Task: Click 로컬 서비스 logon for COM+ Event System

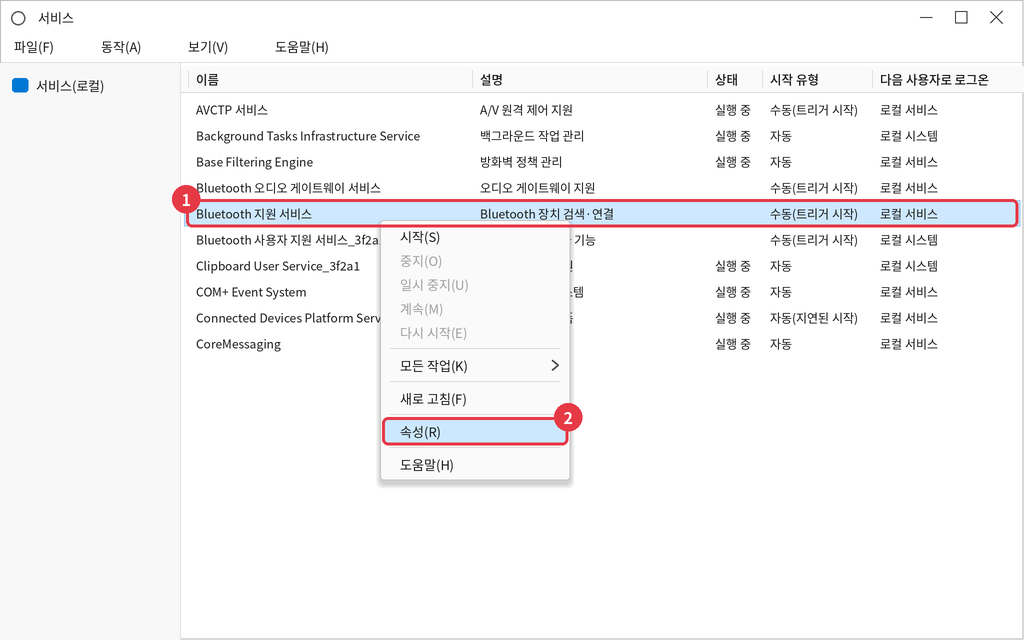Action: 909,292
